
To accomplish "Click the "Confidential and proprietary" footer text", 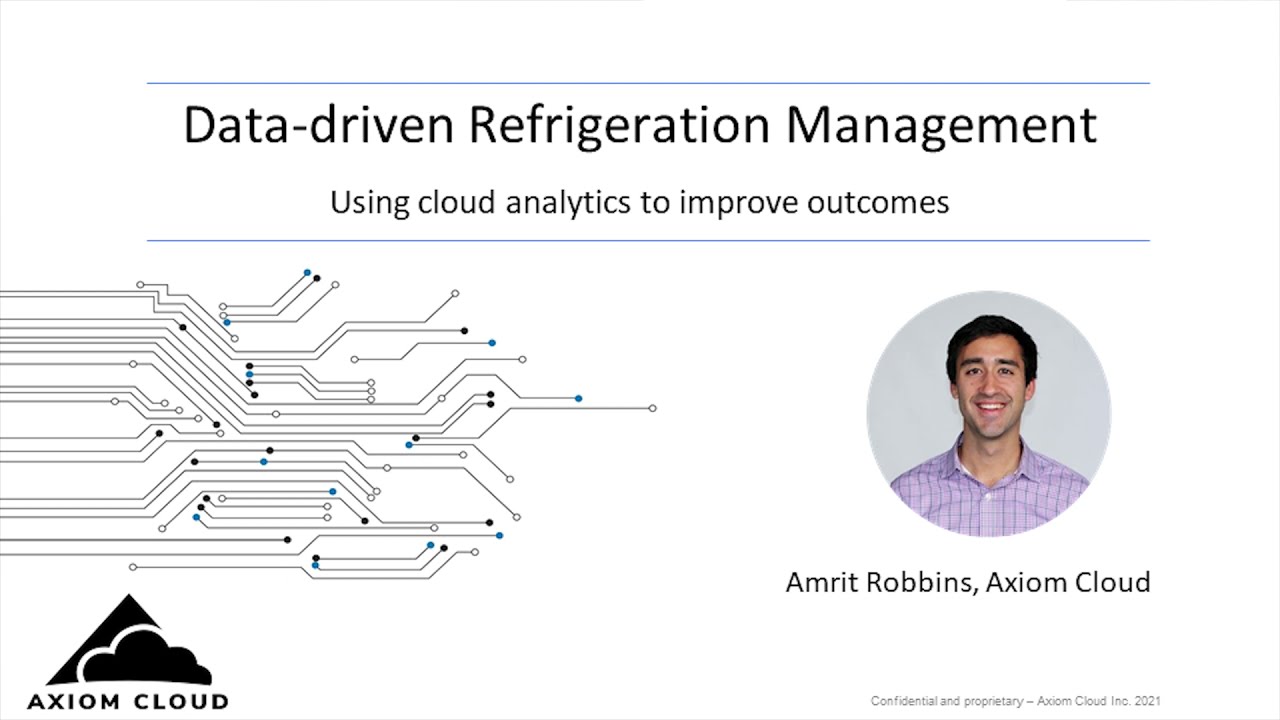I will 1015,701.
